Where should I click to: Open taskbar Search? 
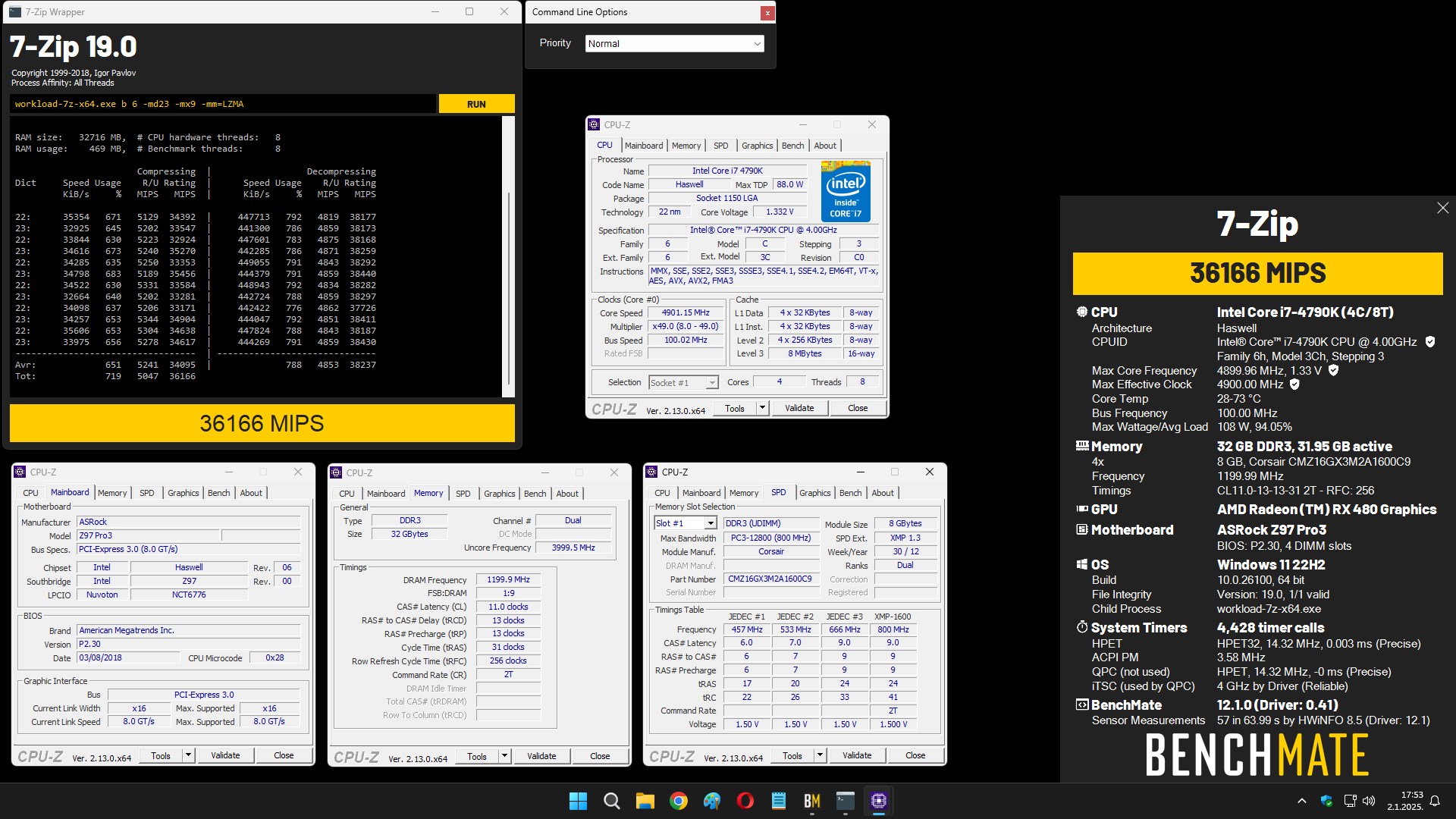611,801
